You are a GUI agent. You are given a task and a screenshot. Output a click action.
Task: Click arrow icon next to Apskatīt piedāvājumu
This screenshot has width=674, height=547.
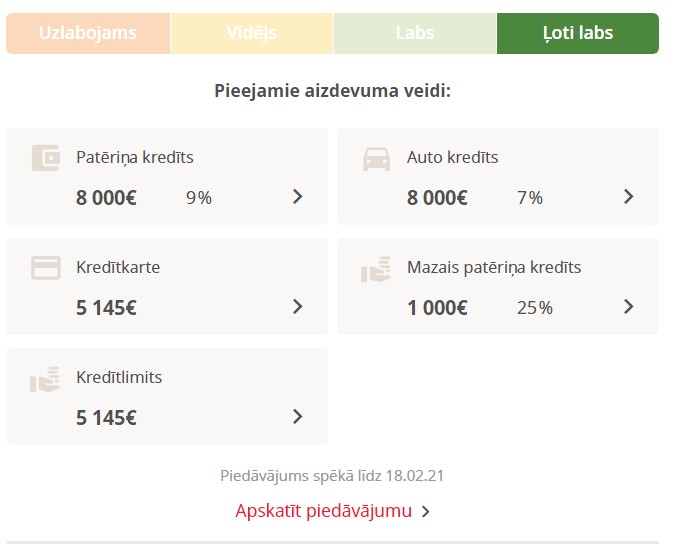[x=425, y=511]
